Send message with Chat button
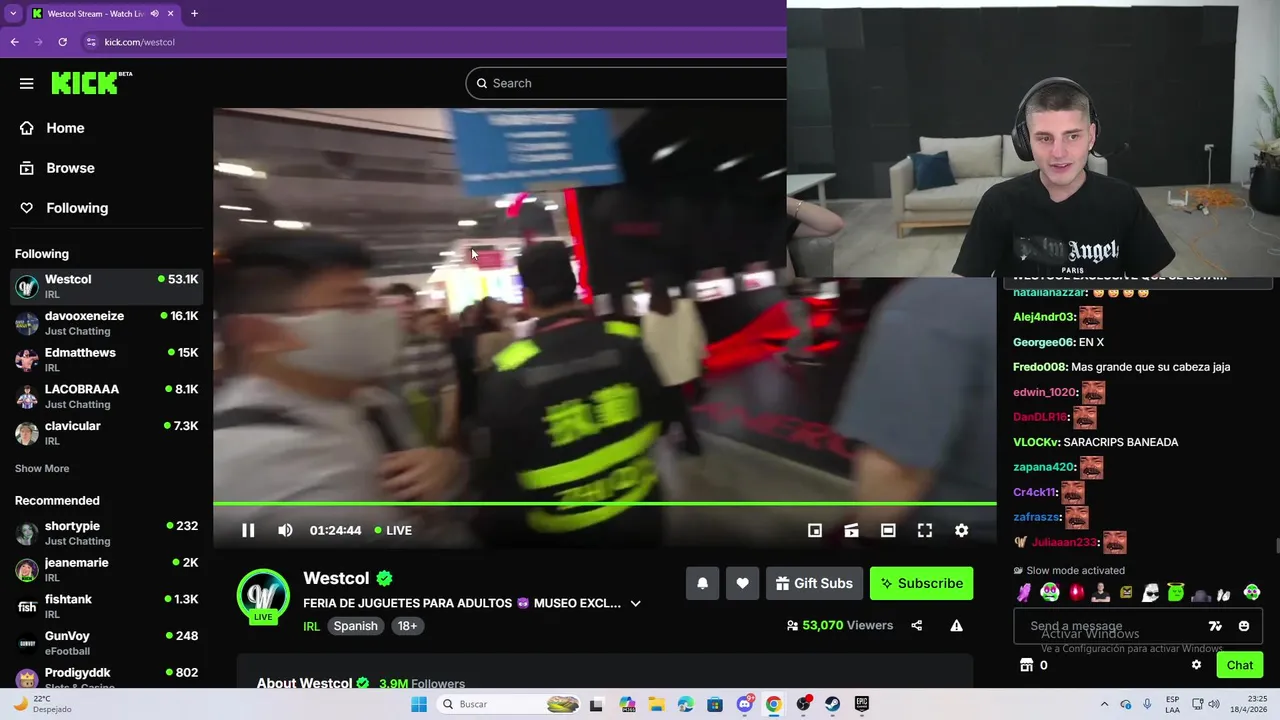 (1240, 665)
